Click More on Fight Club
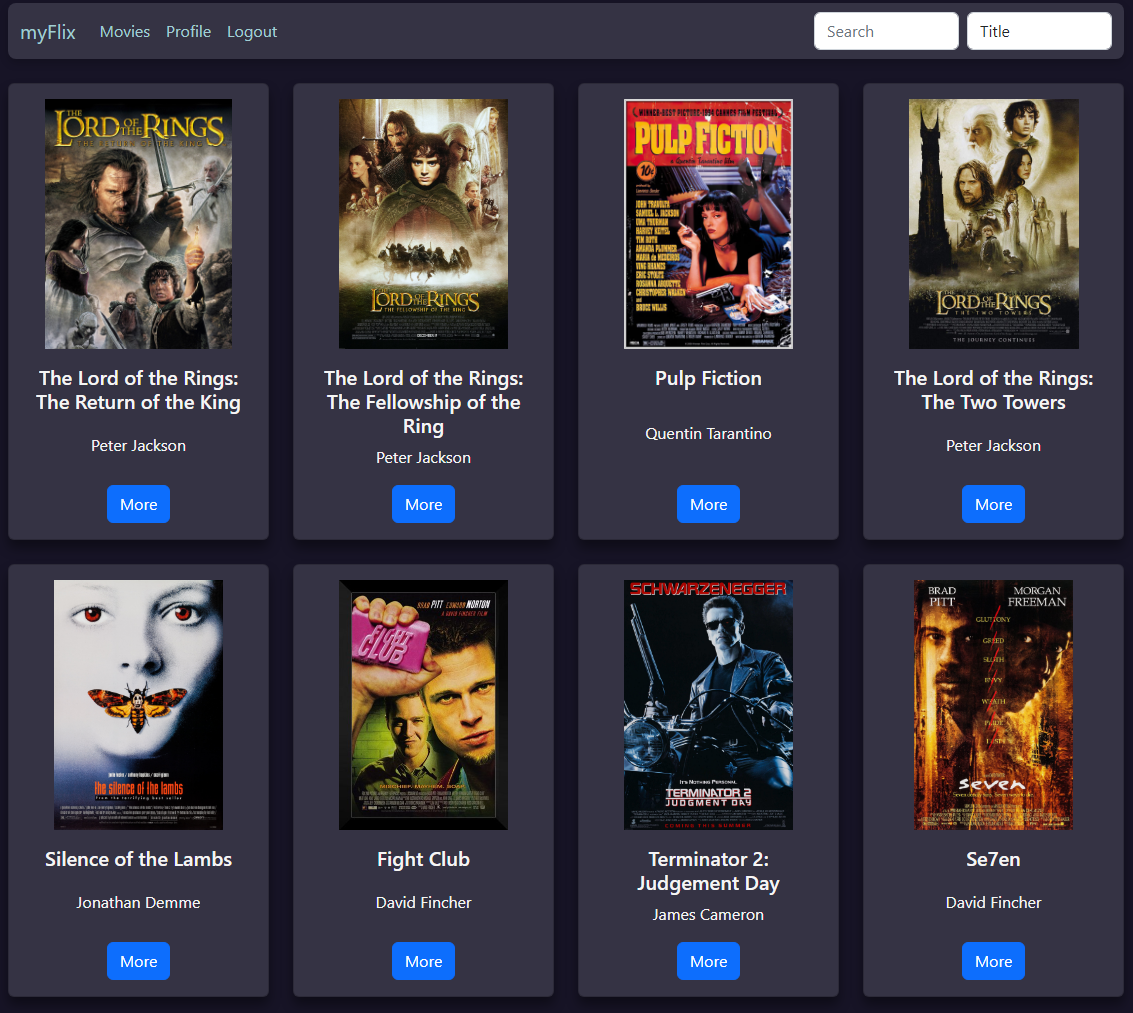Image resolution: width=1133 pixels, height=1013 pixels. click(423, 961)
